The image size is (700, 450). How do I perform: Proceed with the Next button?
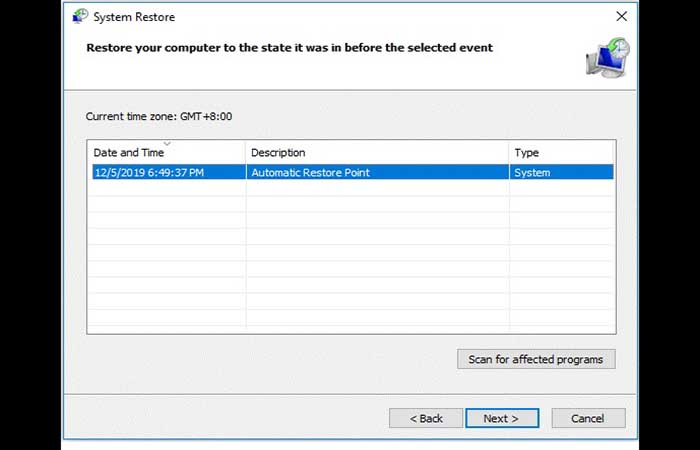pyautogui.click(x=502, y=418)
